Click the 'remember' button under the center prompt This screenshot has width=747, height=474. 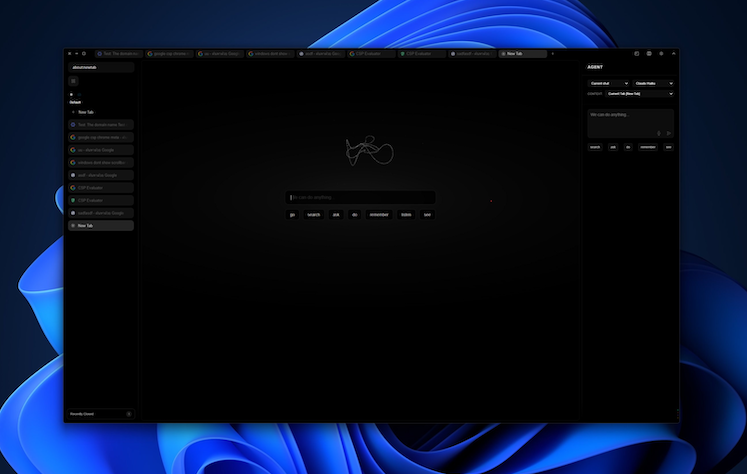pyautogui.click(x=379, y=215)
